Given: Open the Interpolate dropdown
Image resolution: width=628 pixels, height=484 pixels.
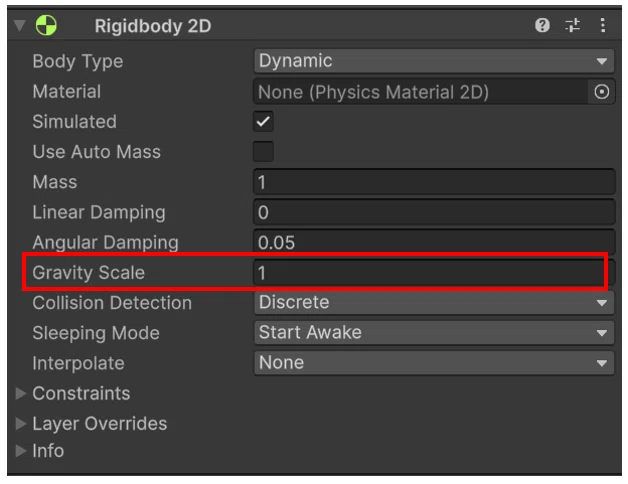Looking at the screenshot, I should coord(434,363).
